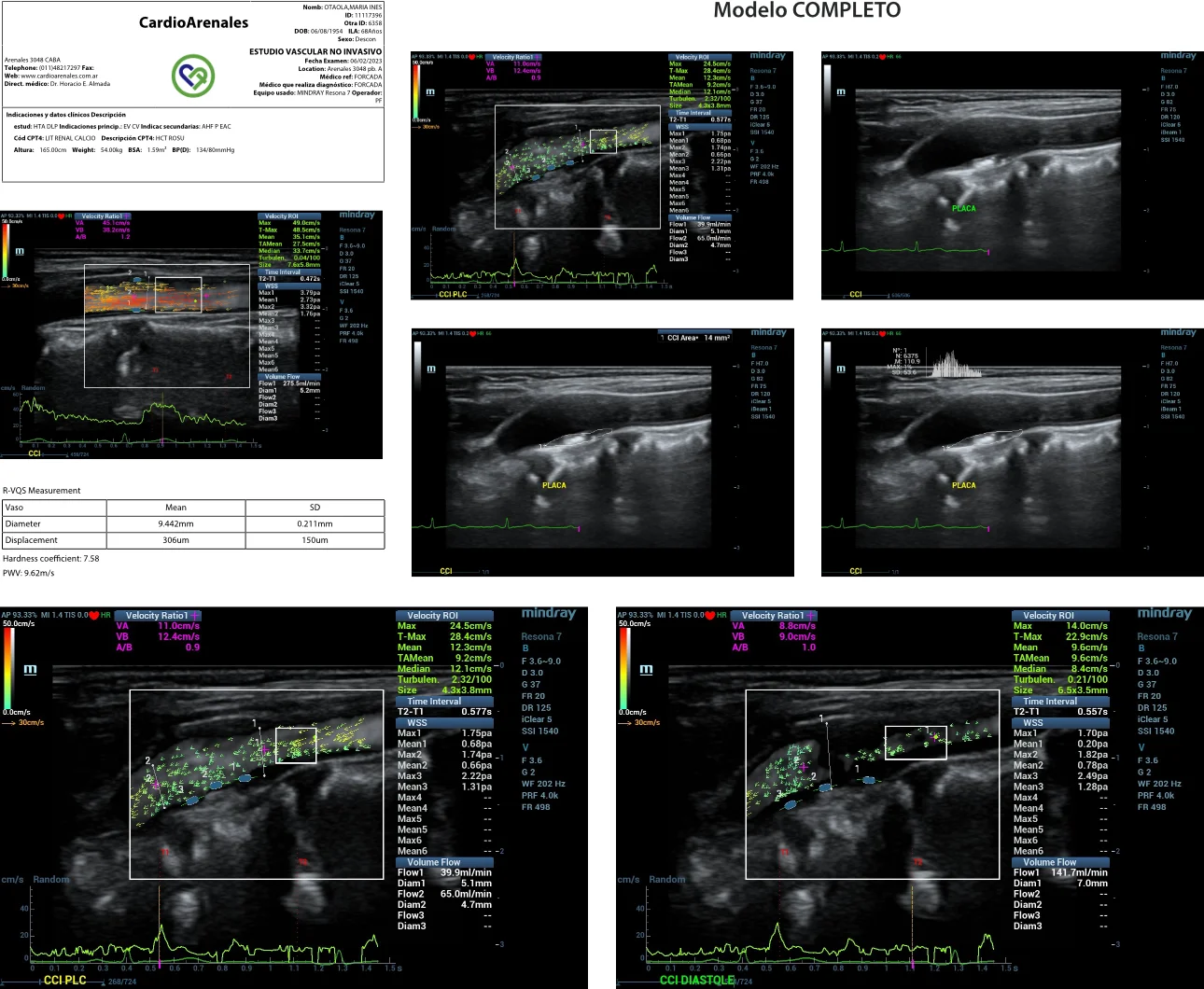Click the 'Diameter' row label
The width and height of the screenshot is (1204, 989).
pyautogui.click(x=54, y=523)
